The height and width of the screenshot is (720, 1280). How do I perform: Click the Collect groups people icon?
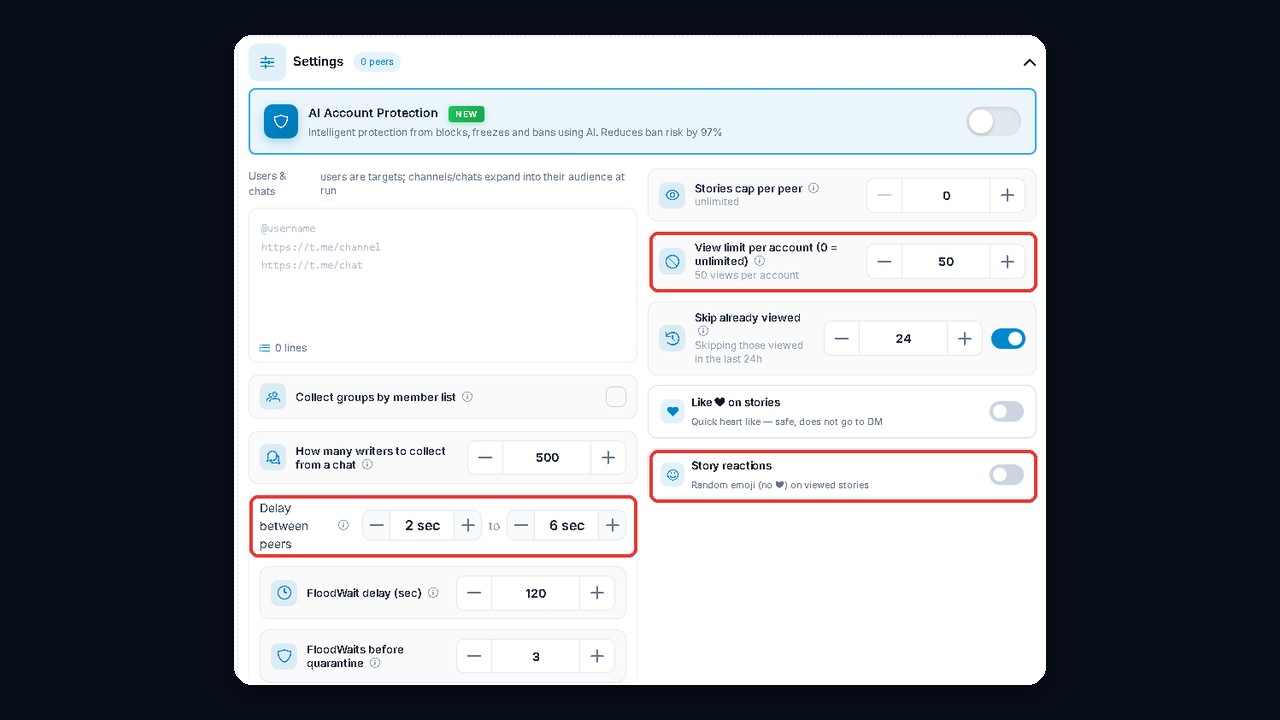[273, 397]
